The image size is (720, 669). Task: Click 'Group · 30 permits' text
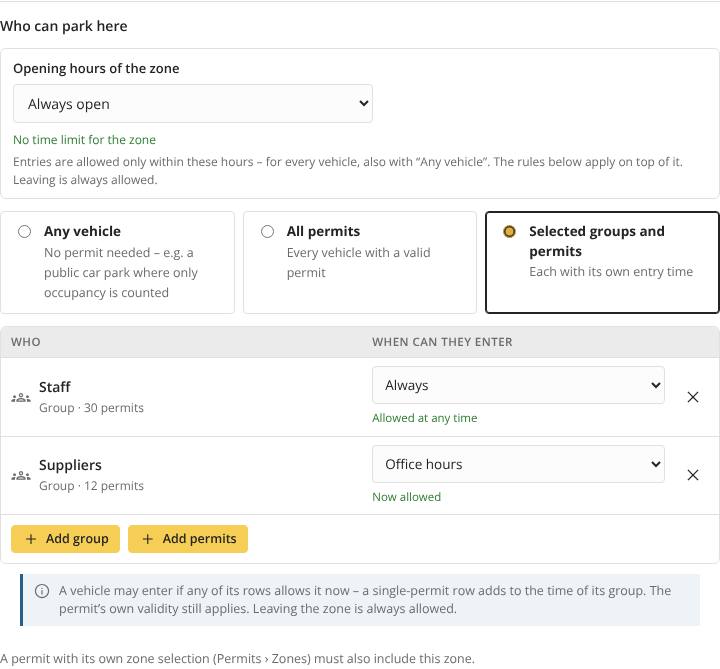(x=91, y=408)
